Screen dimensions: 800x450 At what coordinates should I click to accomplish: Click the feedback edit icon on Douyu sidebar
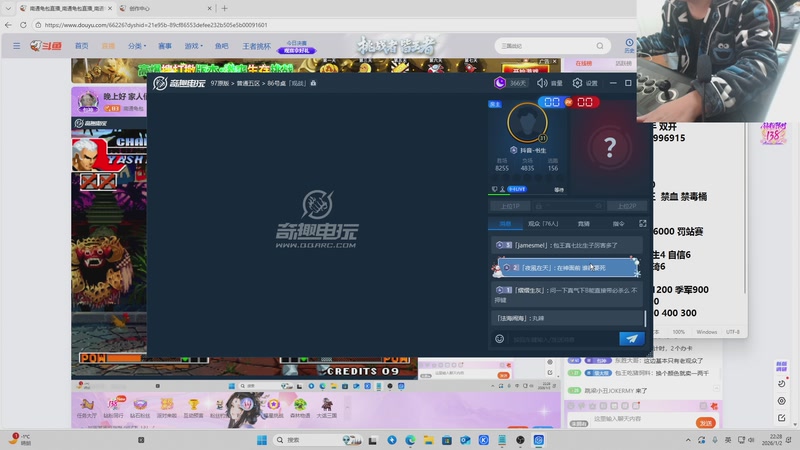pyautogui.click(x=782, y=418)
